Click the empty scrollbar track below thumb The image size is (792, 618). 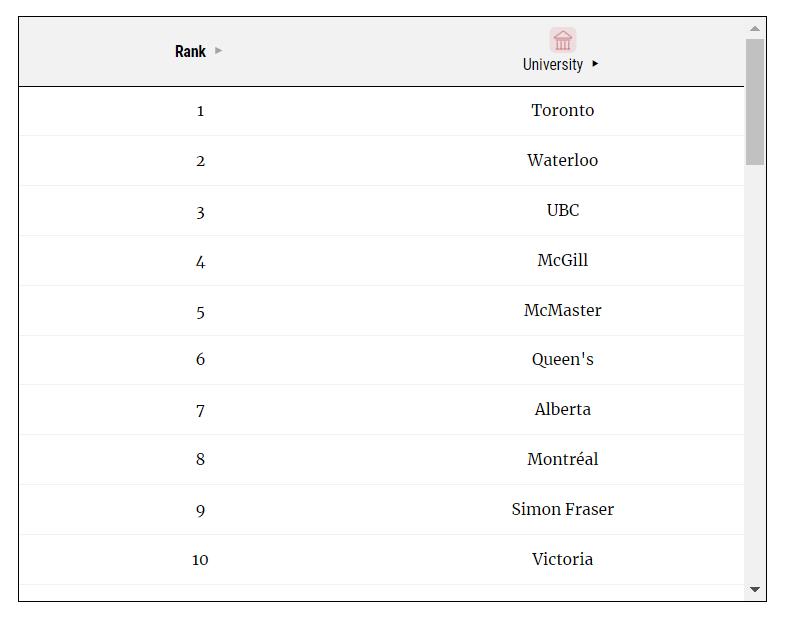tap(755, 373)
